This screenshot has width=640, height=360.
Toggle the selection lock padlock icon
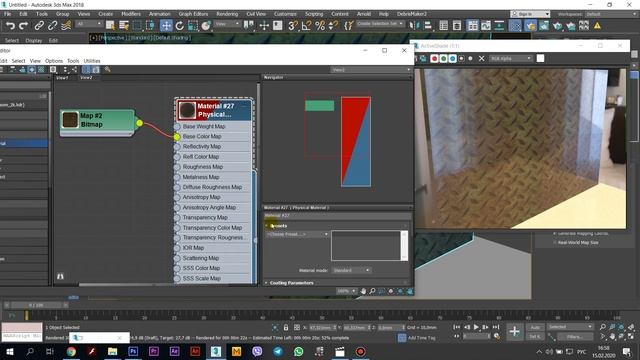286,327
